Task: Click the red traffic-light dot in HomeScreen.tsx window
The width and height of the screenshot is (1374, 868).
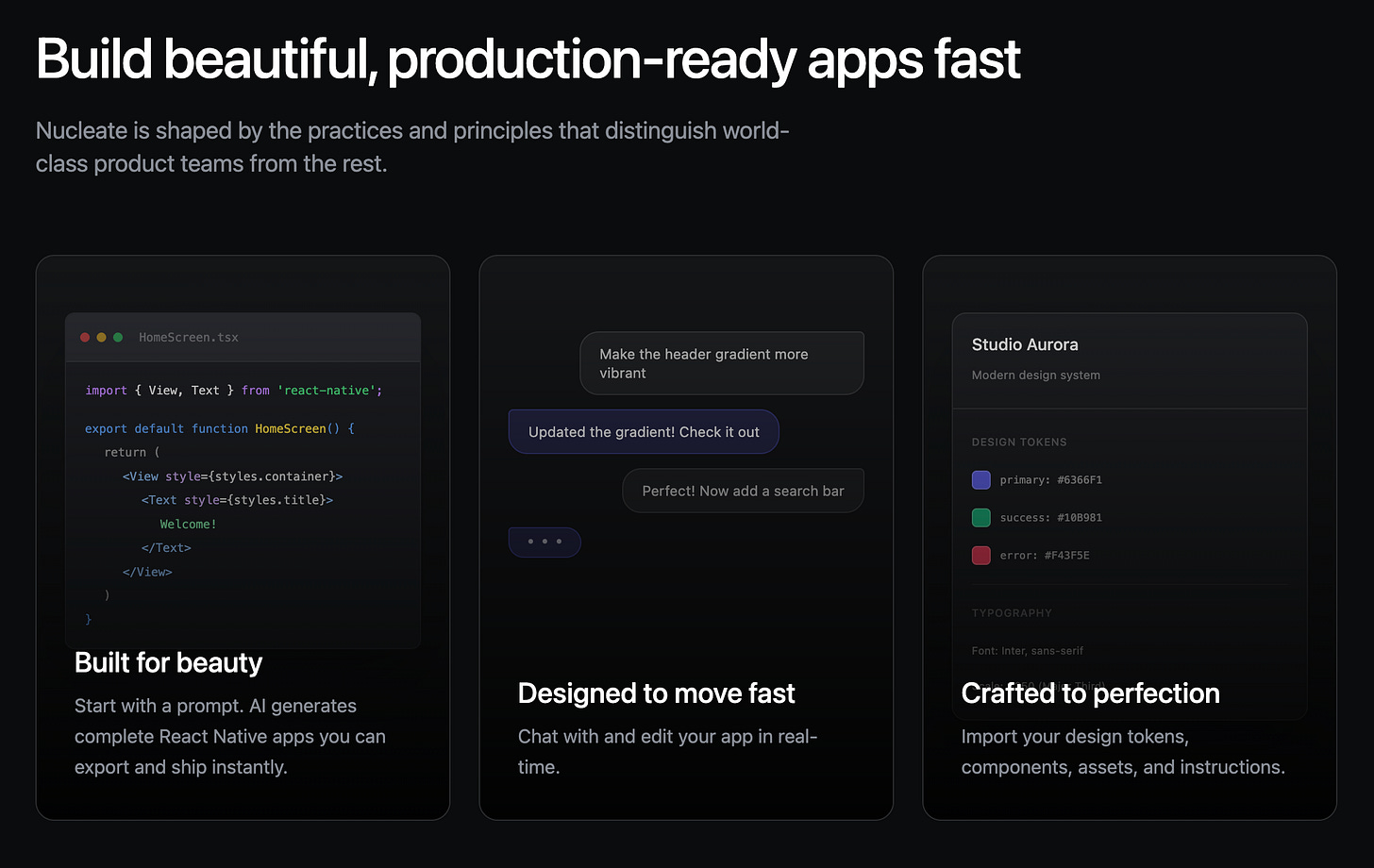Action: 85,337
